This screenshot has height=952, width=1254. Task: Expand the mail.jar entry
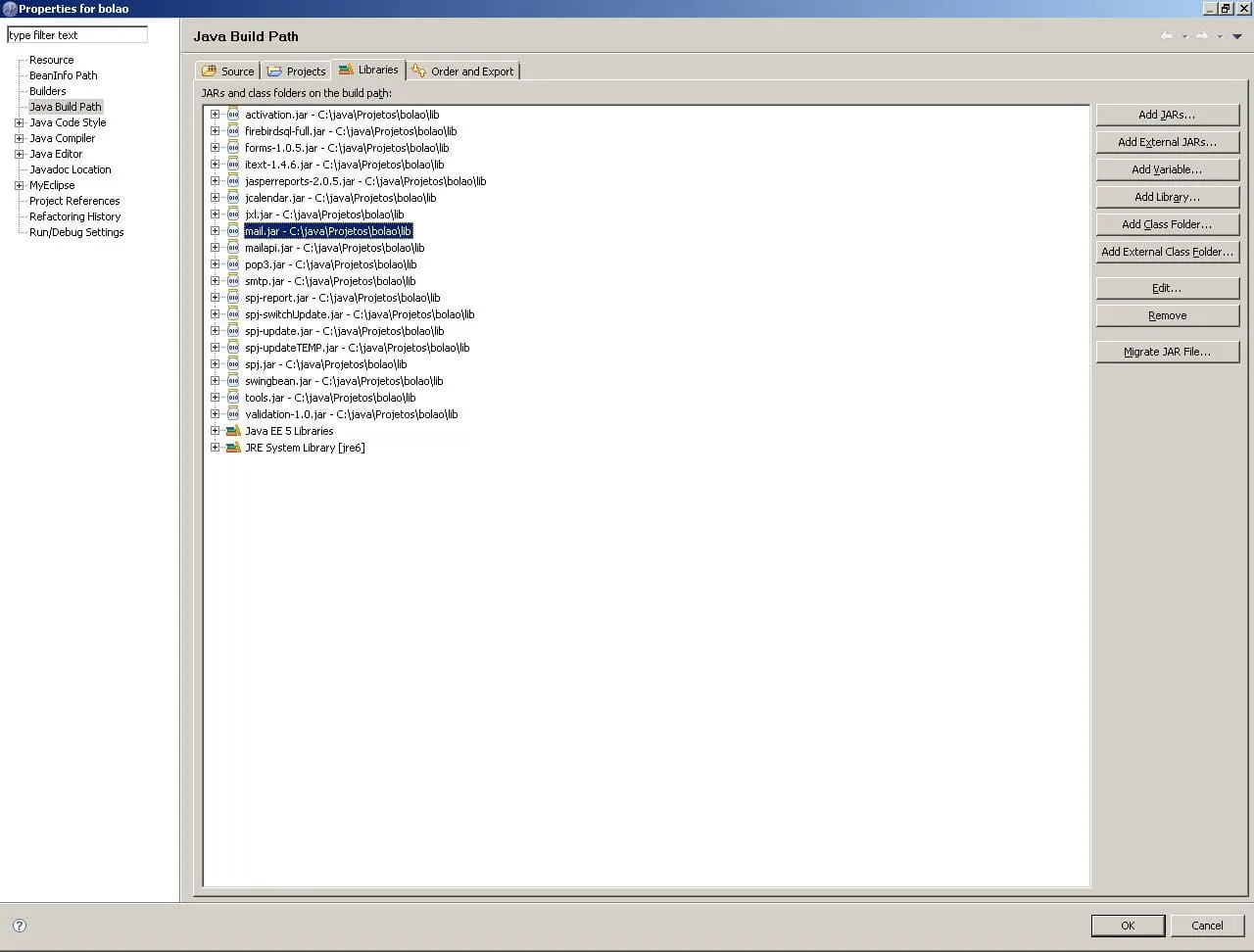(x=216, y=231)
